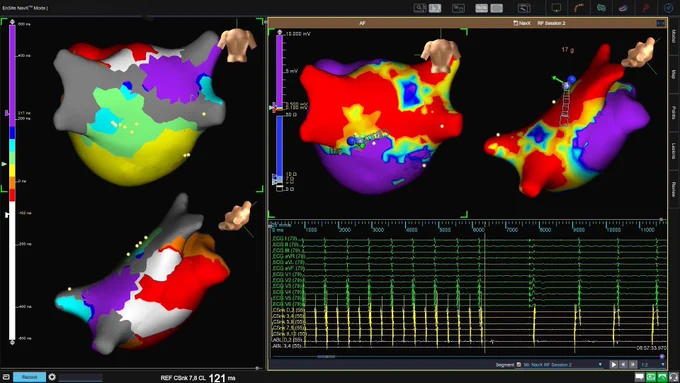Image resolution: width=680 pixels, height=383 pixels.
Task: Click the REF CSnk 7,8 CL 121 ms readout
Action: (x=198, y=378)
